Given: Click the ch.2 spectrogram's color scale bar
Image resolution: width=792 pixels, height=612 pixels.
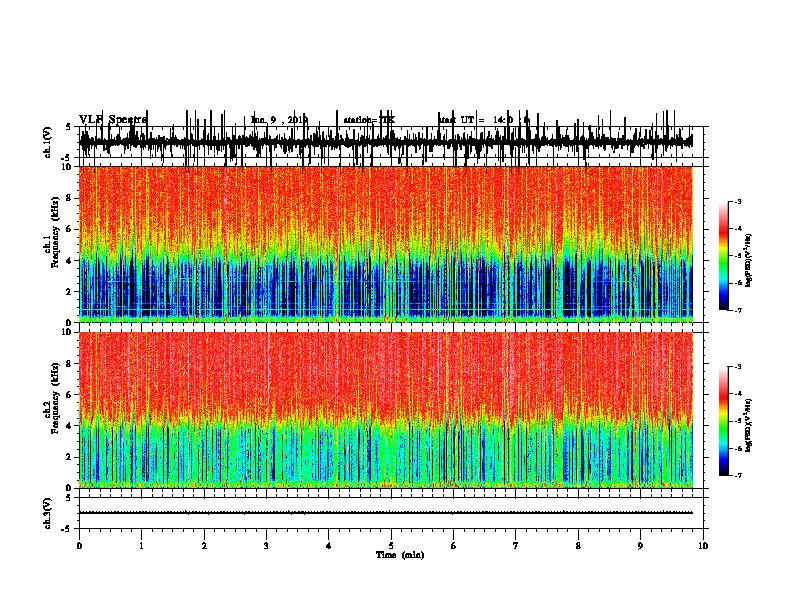Looking at the screenshot, I should point(724,421).
